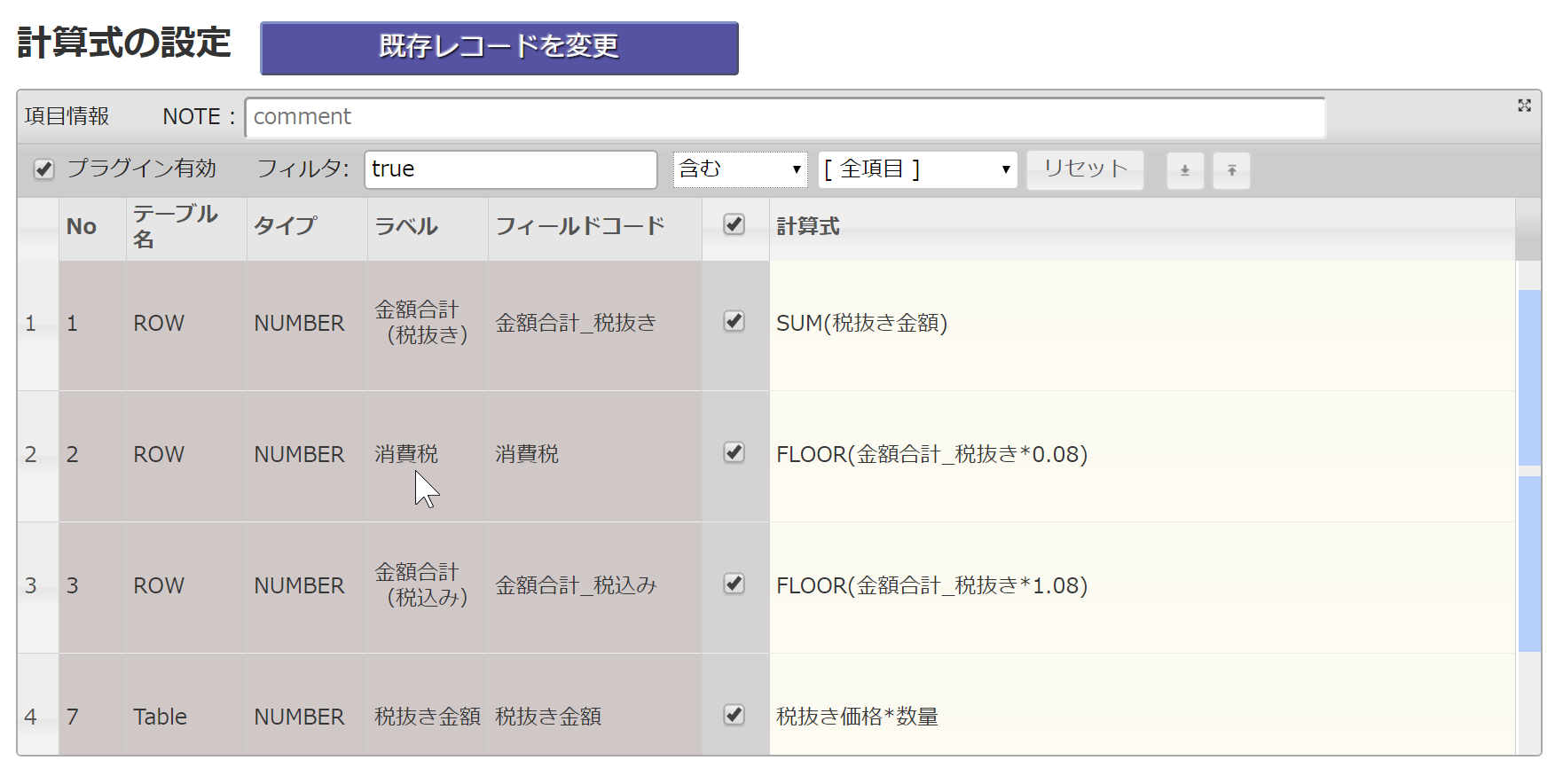This screenshot has width=1555, height=784.
Task: Click the upload arrow icon button
Action: pos(1231,170)
